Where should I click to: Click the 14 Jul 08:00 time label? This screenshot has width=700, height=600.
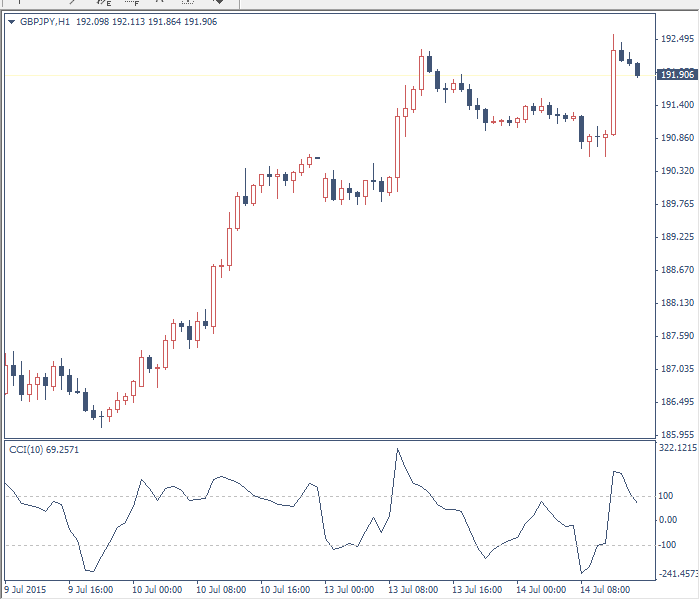(x=606, y=589)
